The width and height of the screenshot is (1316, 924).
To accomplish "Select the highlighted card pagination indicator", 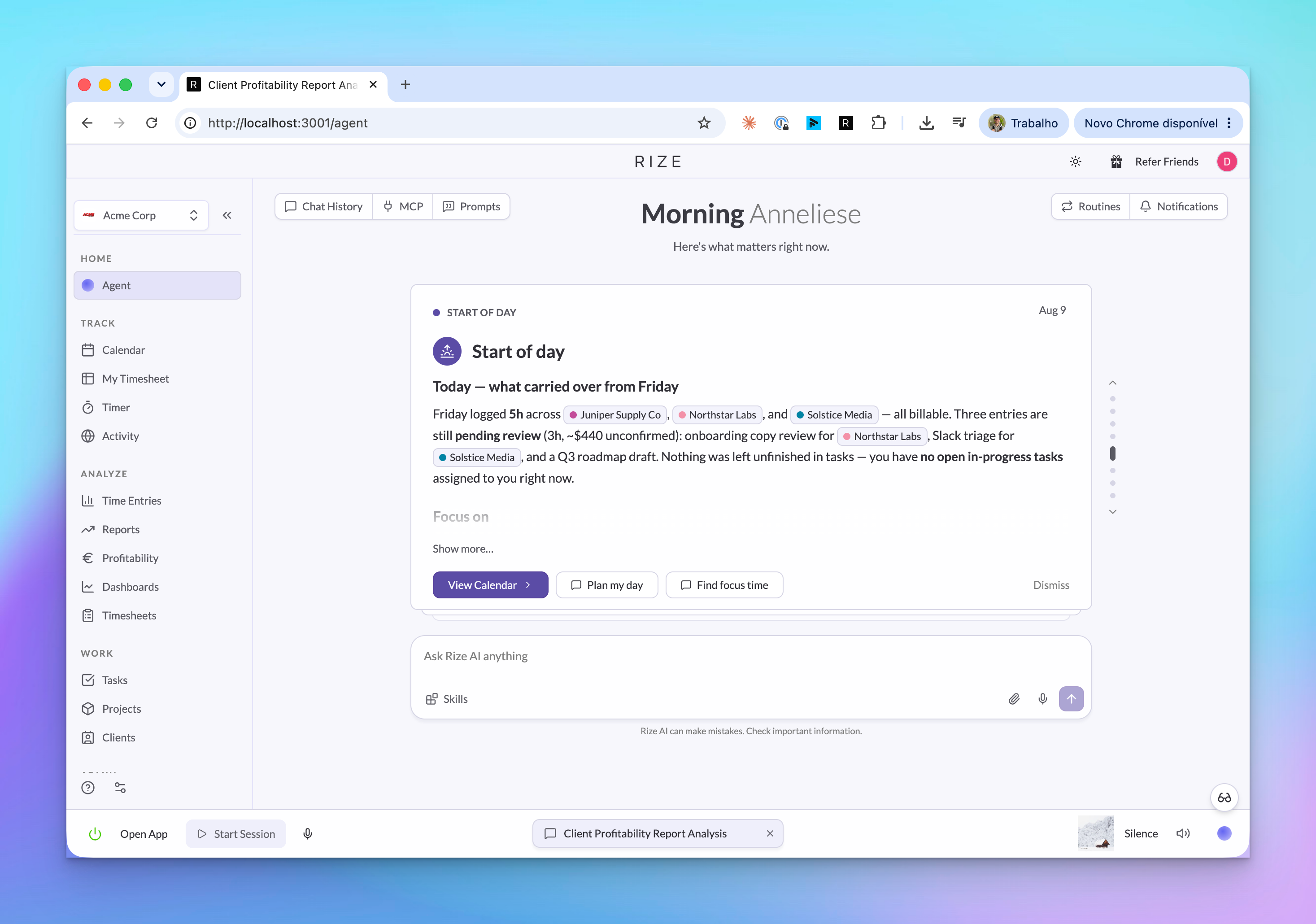I will click(x=1112, y=453).
